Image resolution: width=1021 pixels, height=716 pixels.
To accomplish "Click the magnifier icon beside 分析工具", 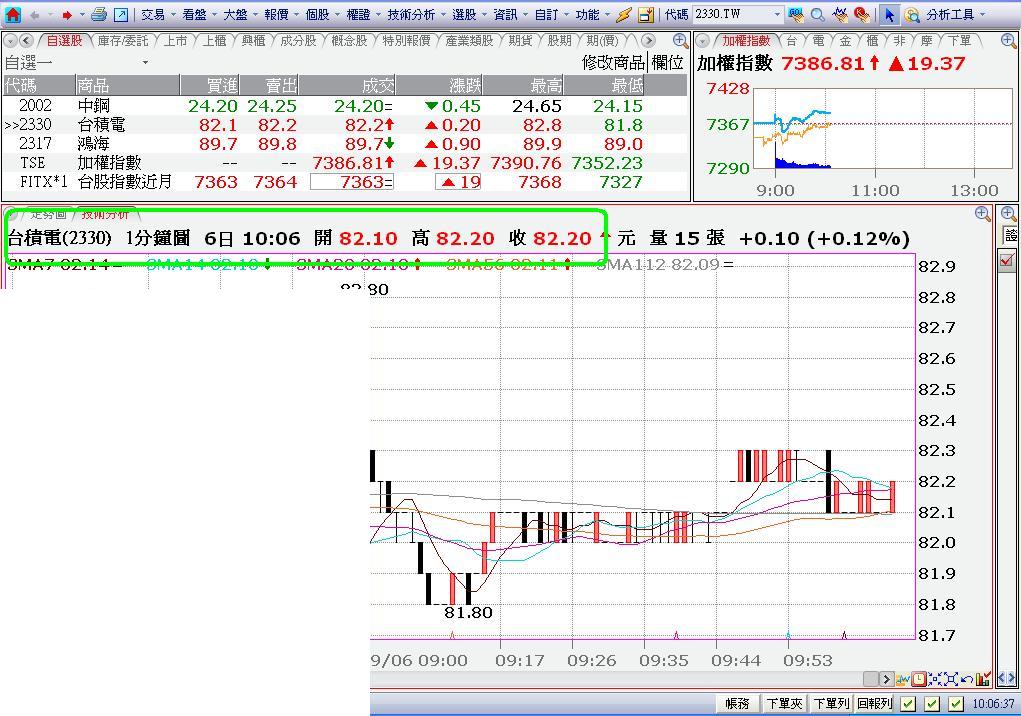I will point(912,14).
